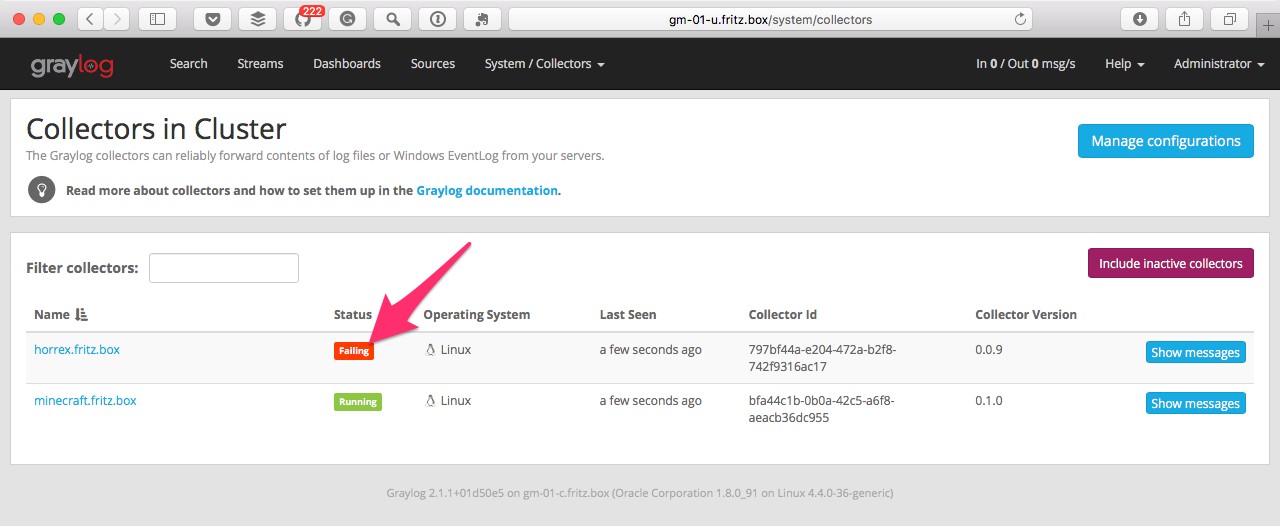Click the Graylog logo
This screenshot has width=1280, height=526.
(x=72, y=65)
